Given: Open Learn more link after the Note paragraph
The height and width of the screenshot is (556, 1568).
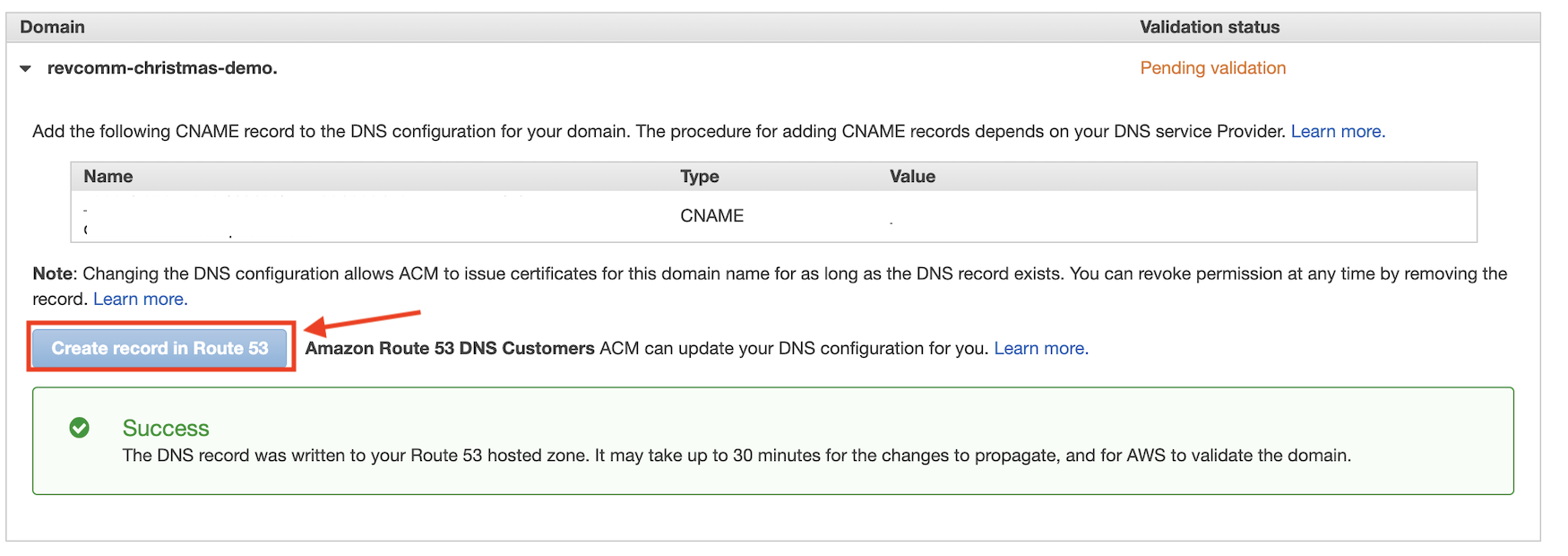Looking at the screenshot, I should (x=141, y=300).
